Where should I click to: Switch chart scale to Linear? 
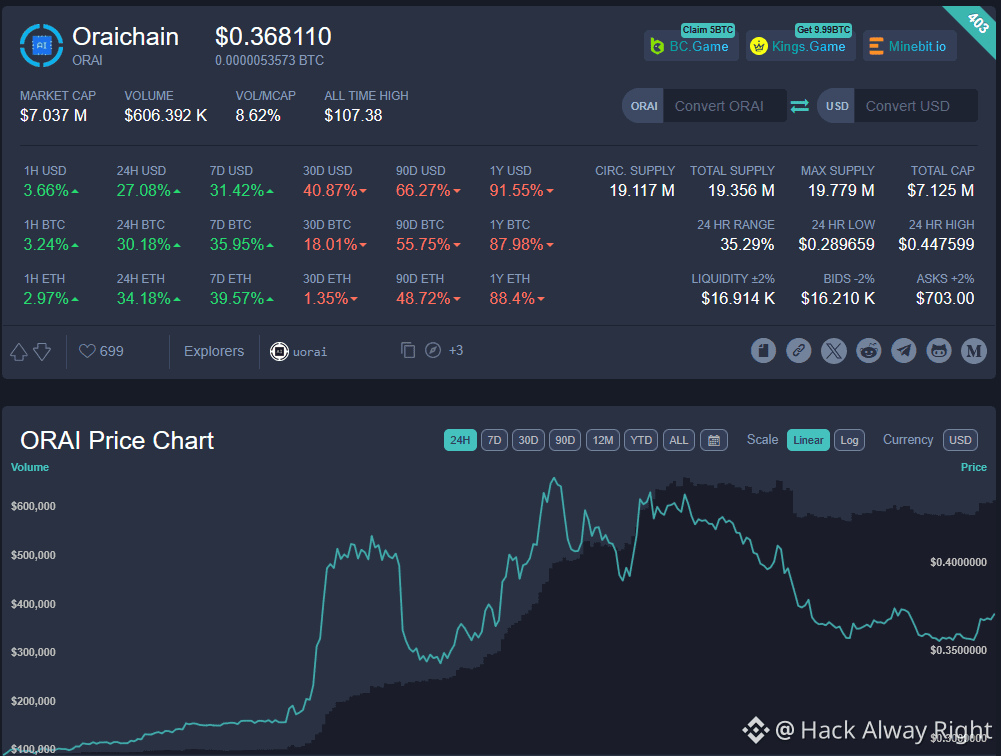(808, 440)
